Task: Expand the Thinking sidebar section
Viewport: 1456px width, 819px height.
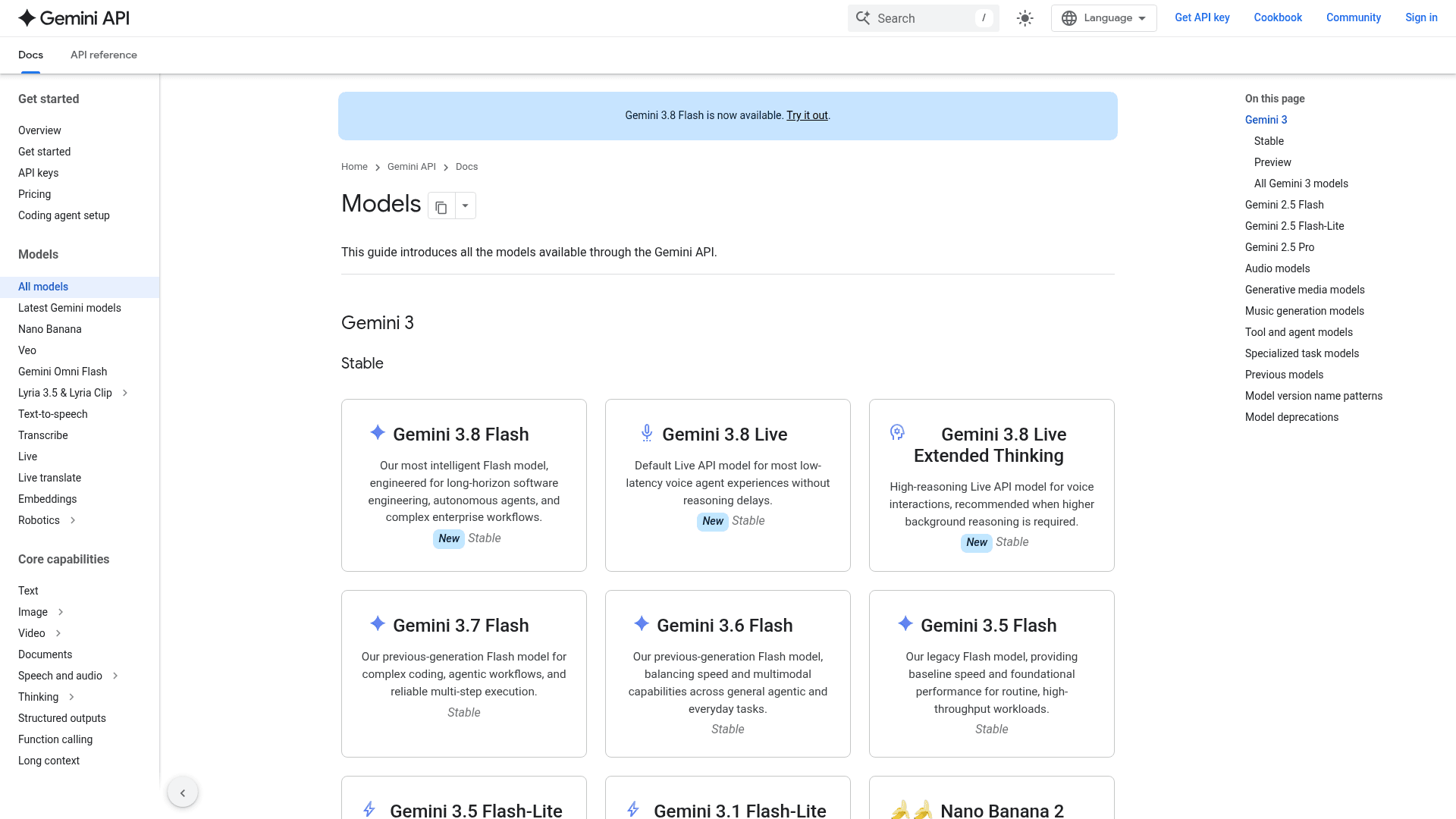Action: (71, 697)
